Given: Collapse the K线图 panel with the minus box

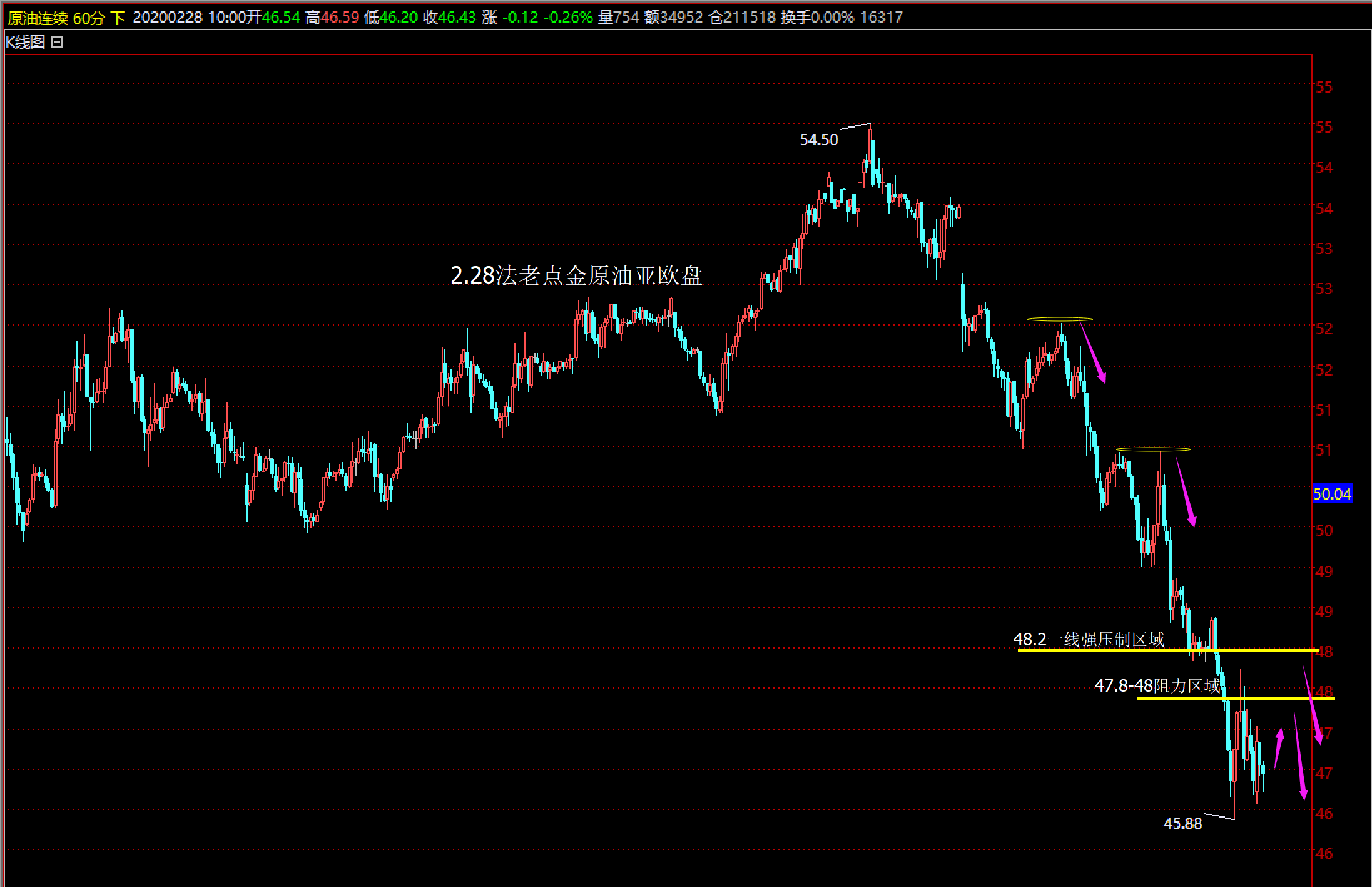Looking at the screenshot, I should click(57, 43).
